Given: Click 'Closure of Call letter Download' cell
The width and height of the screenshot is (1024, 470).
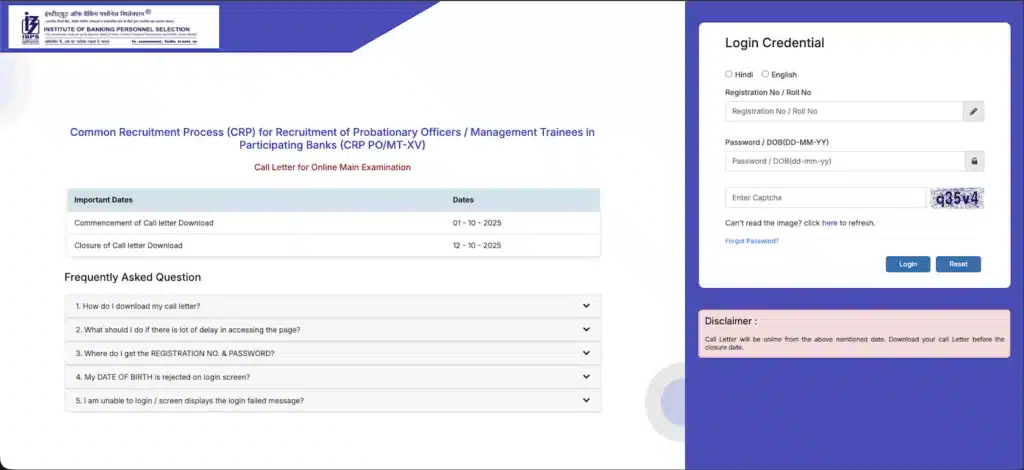Looking at the screenshot, I should pyautogui.click(x=128, y=246).
